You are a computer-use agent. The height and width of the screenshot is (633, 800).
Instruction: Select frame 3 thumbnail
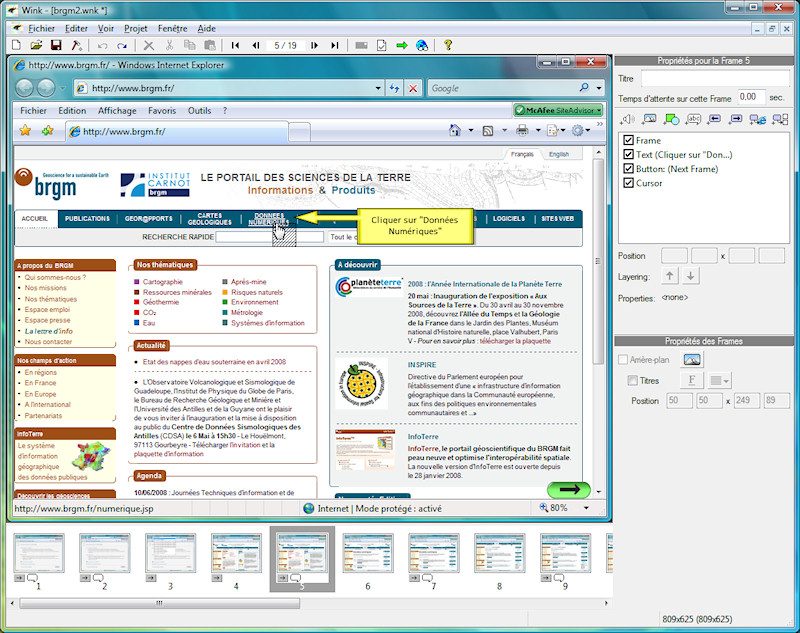[170, 553]
